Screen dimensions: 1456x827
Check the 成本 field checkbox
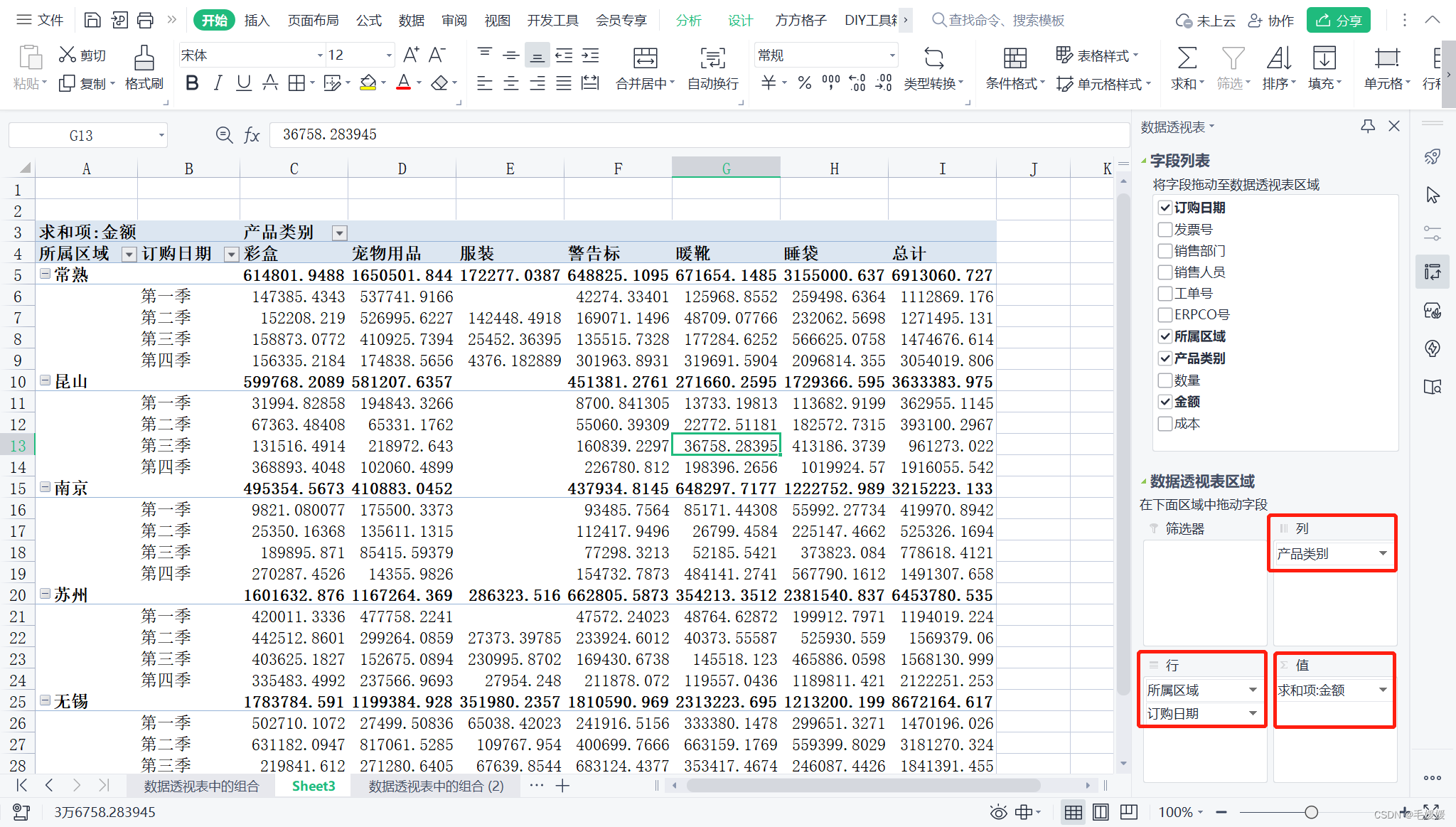click(x=1165, y=424)
